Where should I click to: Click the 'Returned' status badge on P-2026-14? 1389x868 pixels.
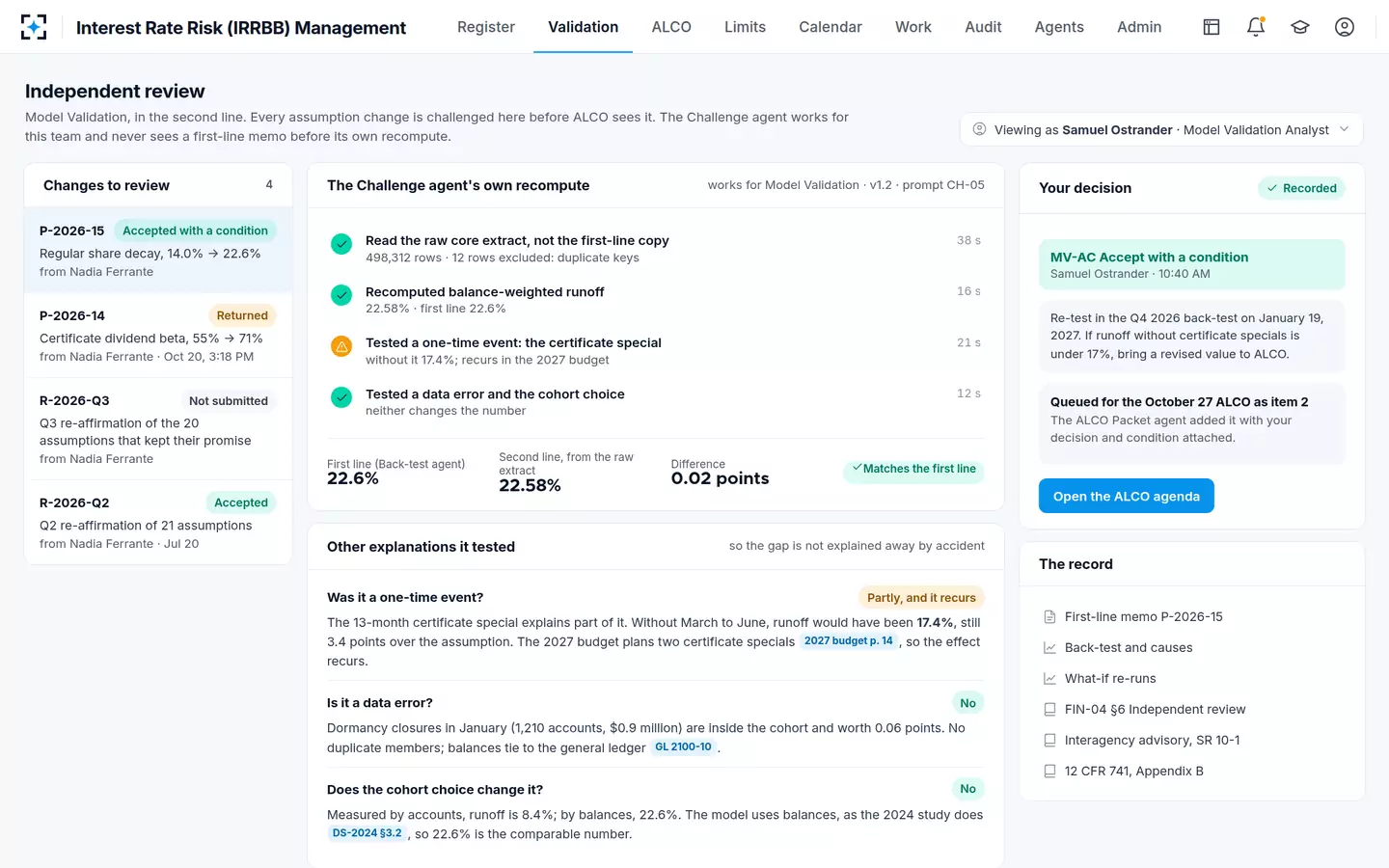pos(242,315)
